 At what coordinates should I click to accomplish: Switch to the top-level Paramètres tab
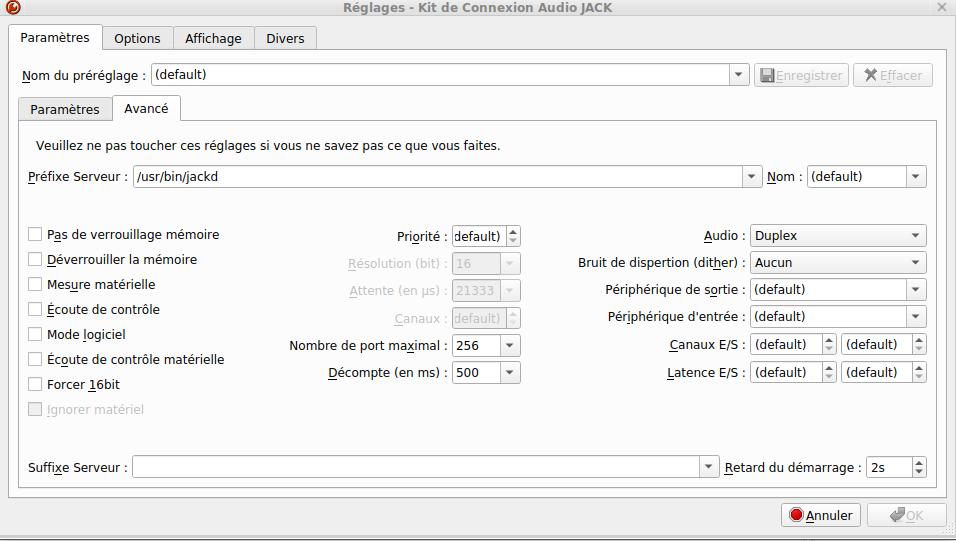tap(55, 38)
